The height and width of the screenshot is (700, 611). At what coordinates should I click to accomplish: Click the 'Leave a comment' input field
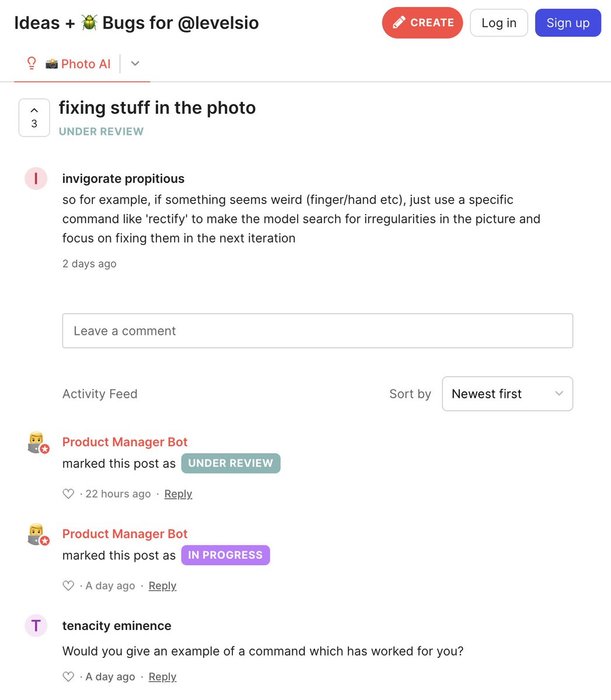pyautogui.click(x=317, y=331)
